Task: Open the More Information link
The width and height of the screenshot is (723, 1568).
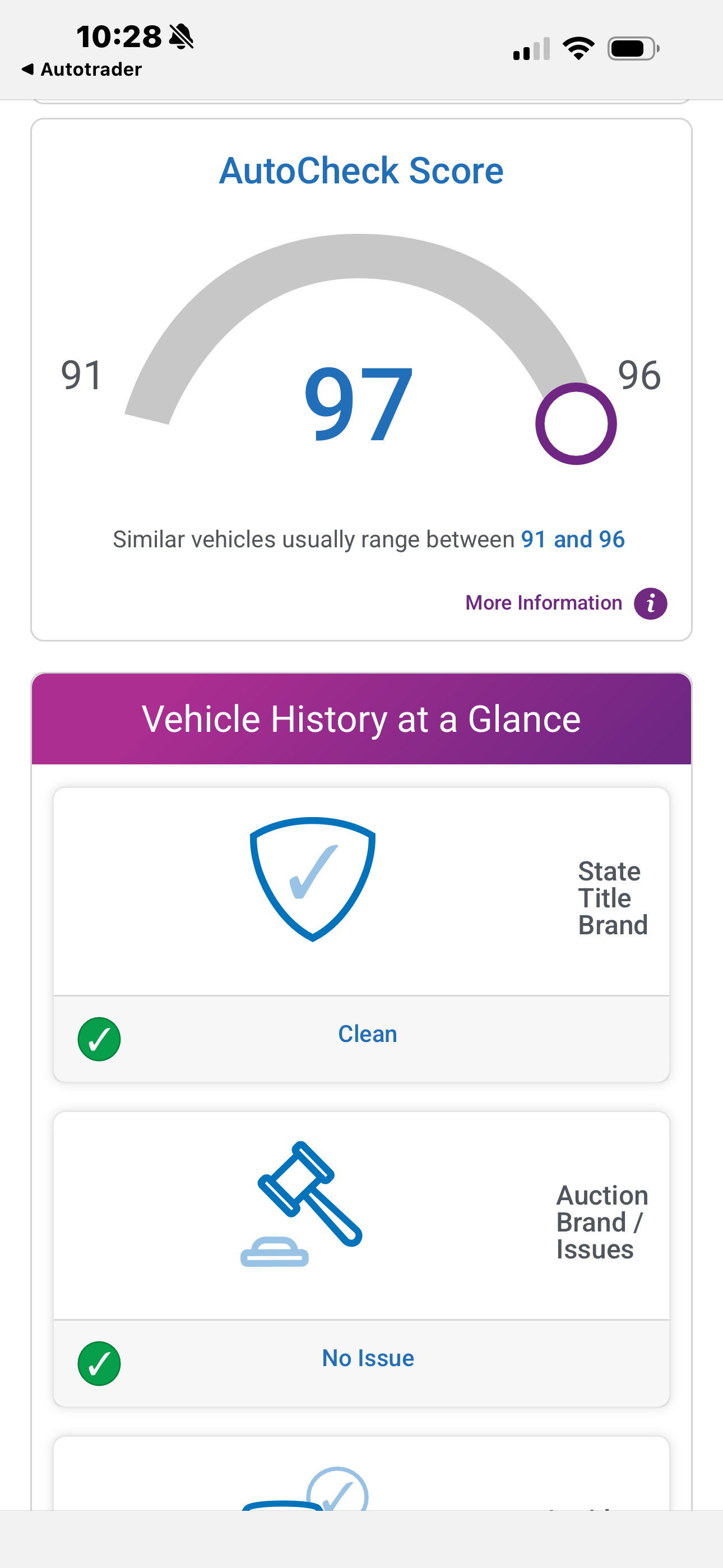Action: tap(544, 603)
